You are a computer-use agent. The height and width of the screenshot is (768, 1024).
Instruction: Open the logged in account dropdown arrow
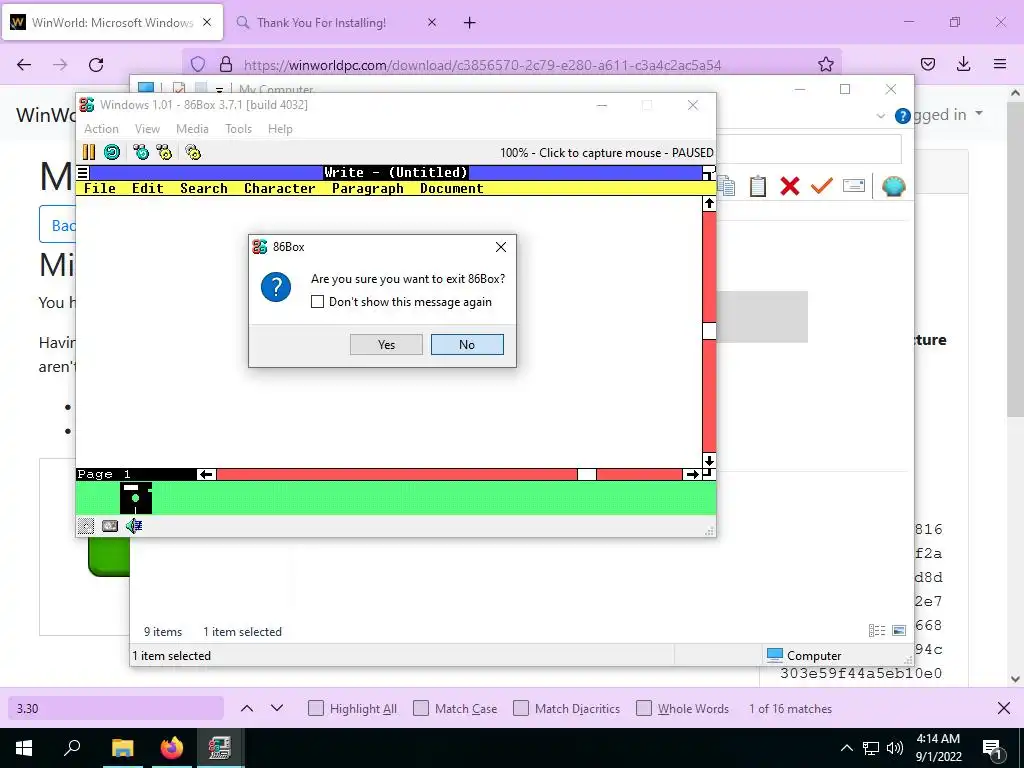tap(979, 114)
